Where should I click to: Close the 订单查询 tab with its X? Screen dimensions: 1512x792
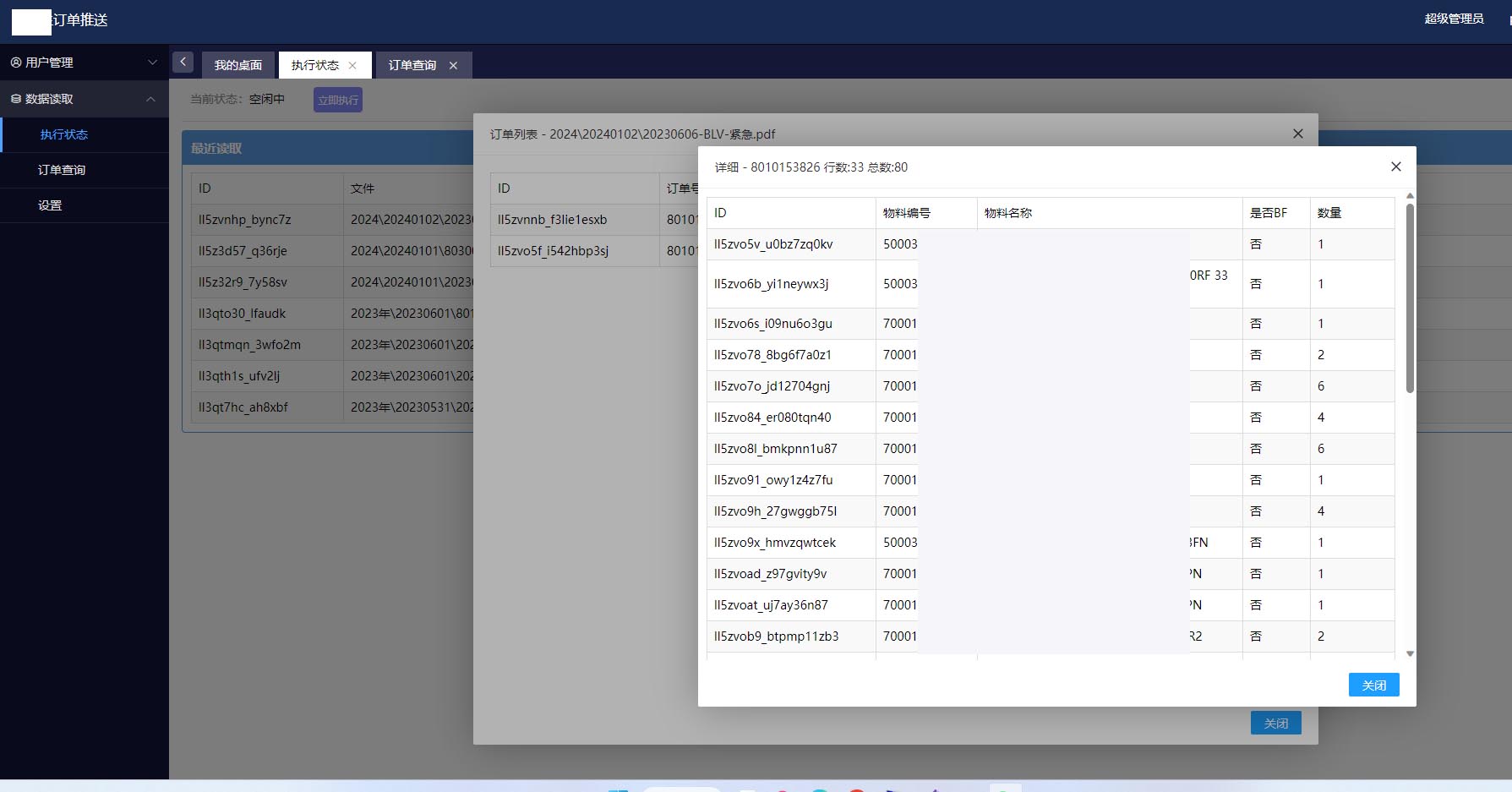click(453, 66)
